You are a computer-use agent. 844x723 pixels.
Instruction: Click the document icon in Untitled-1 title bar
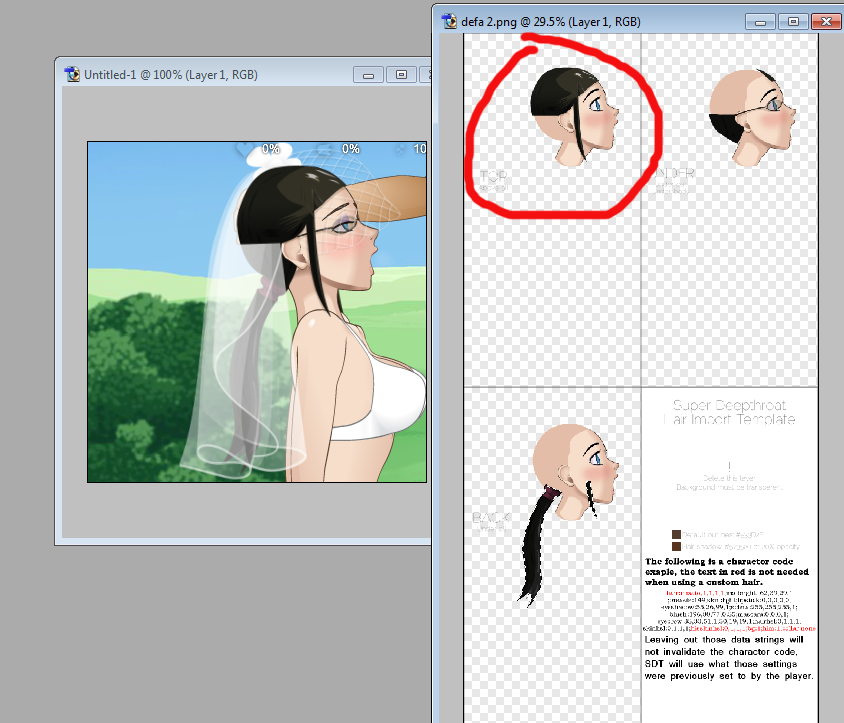coord(72,74)
